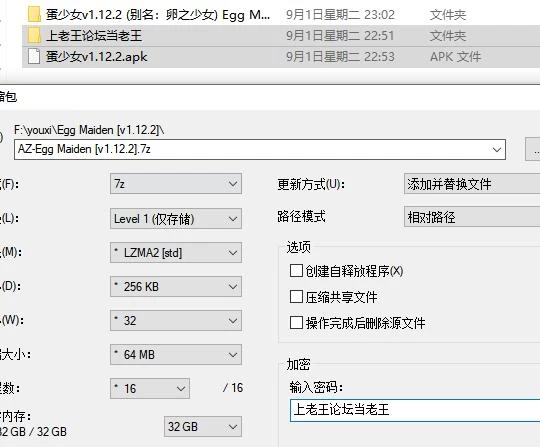Click the date 9月1日星期二 22:51
Viewport: 540px width, 447px height.
340,35
